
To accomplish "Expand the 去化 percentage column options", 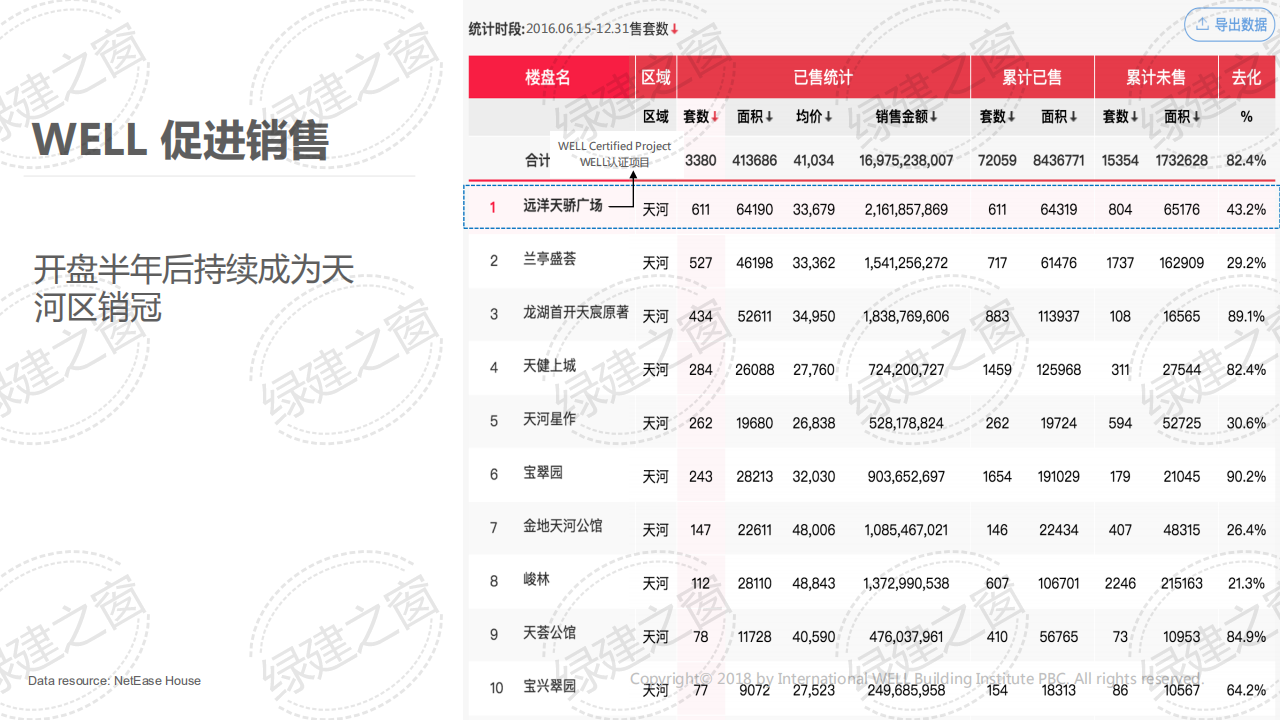I will click(1245, 116).
